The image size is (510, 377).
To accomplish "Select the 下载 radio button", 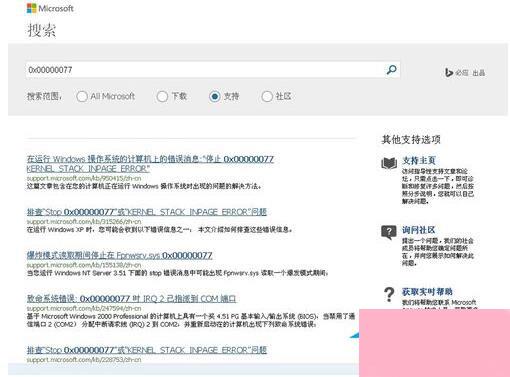I will [162, 97].
